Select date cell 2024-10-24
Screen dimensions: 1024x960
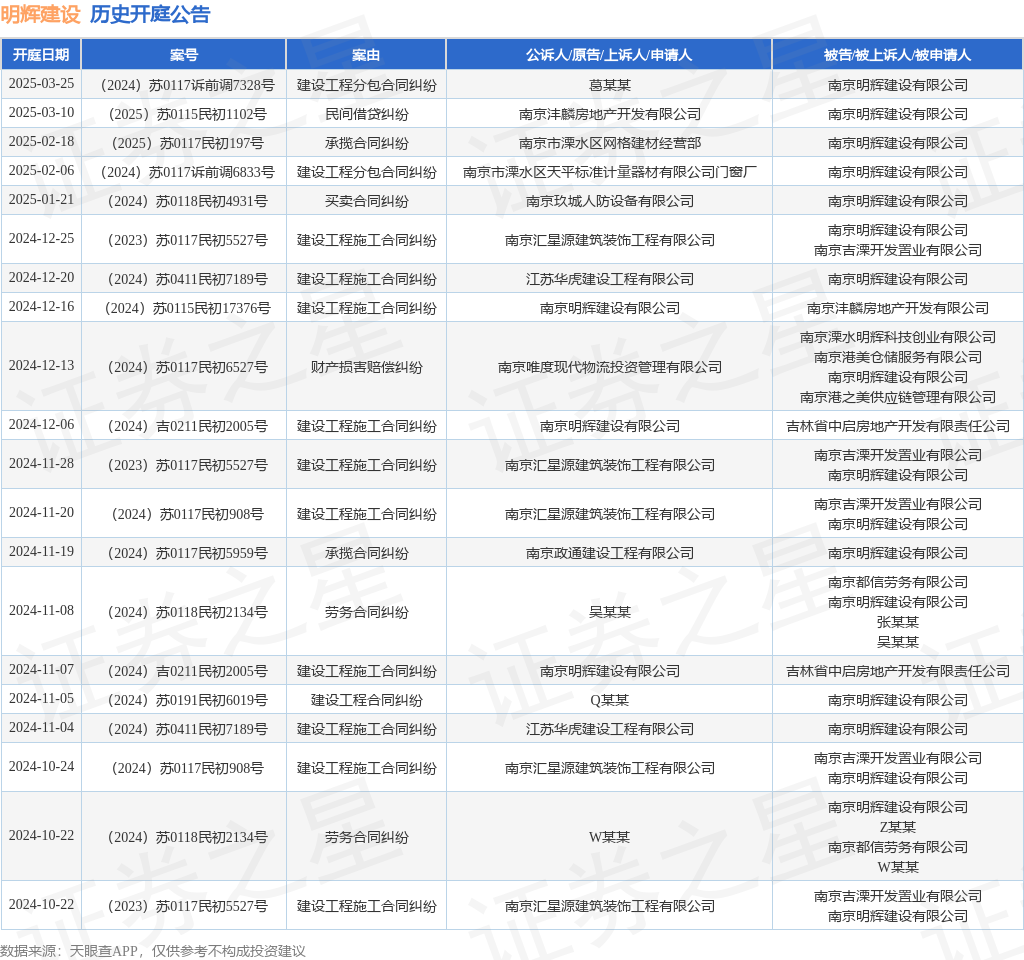(x=41, y=767)
